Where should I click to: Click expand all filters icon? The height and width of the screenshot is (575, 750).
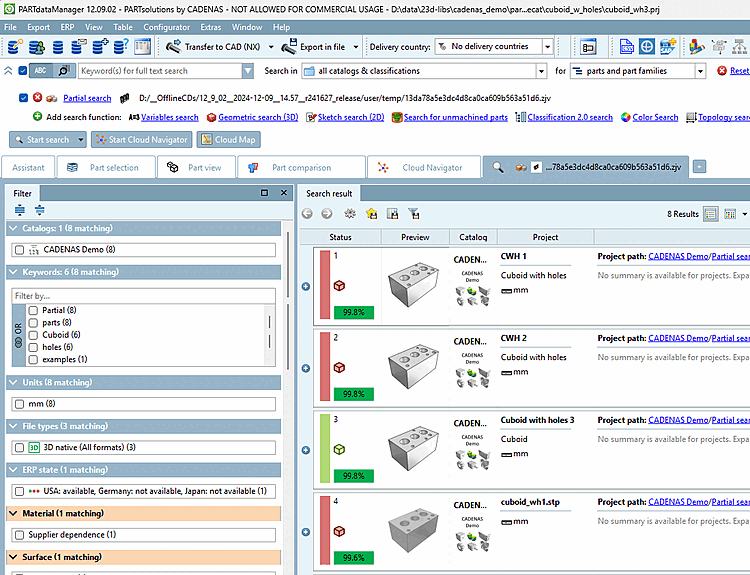click(20, 210)
